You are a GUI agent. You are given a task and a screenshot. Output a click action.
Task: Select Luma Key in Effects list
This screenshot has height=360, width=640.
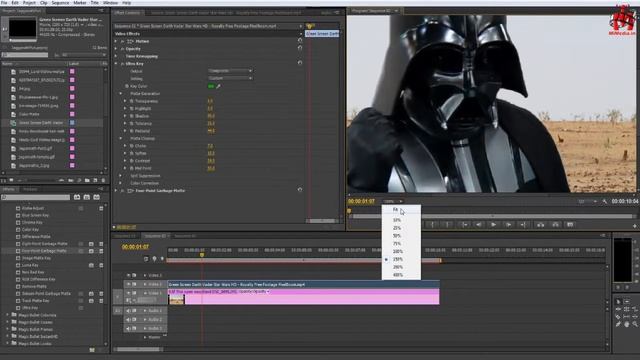(30, 265)
